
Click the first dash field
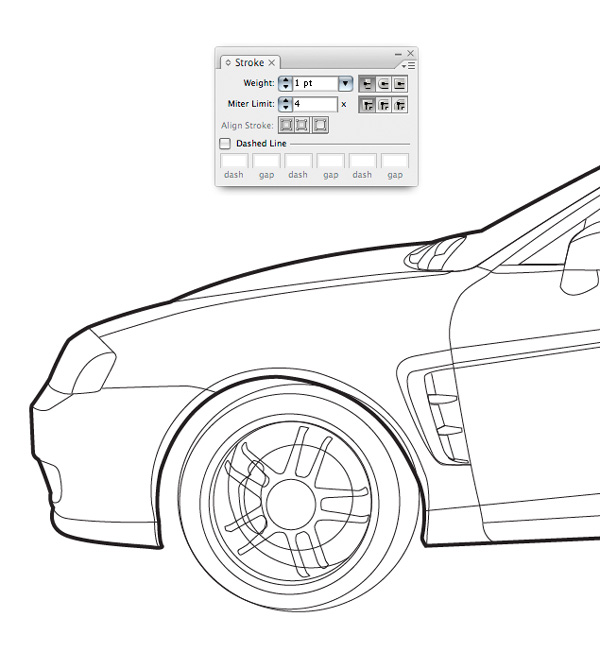click(x=234, y=161)
